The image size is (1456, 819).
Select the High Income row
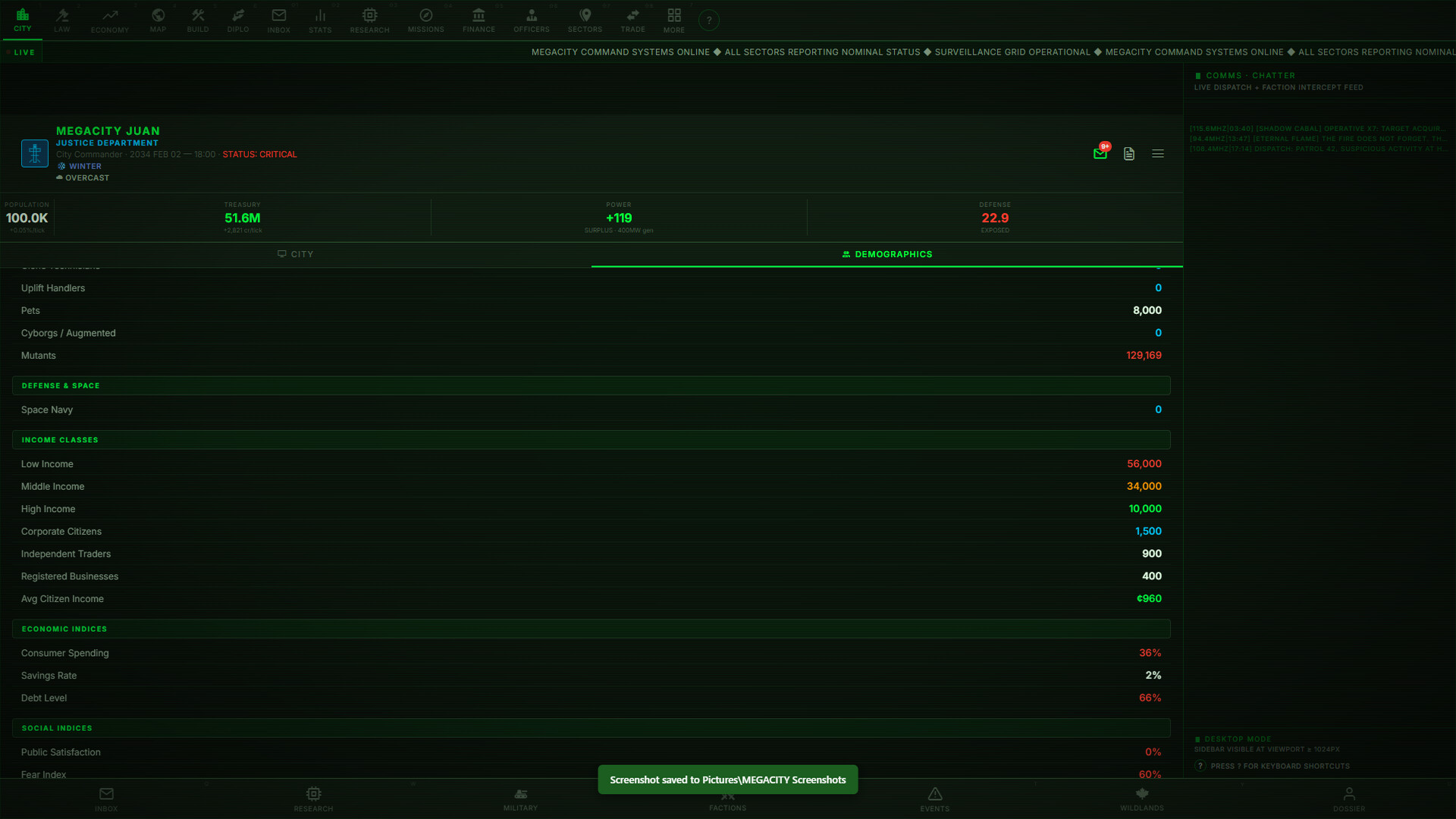(x=591, y=509)
